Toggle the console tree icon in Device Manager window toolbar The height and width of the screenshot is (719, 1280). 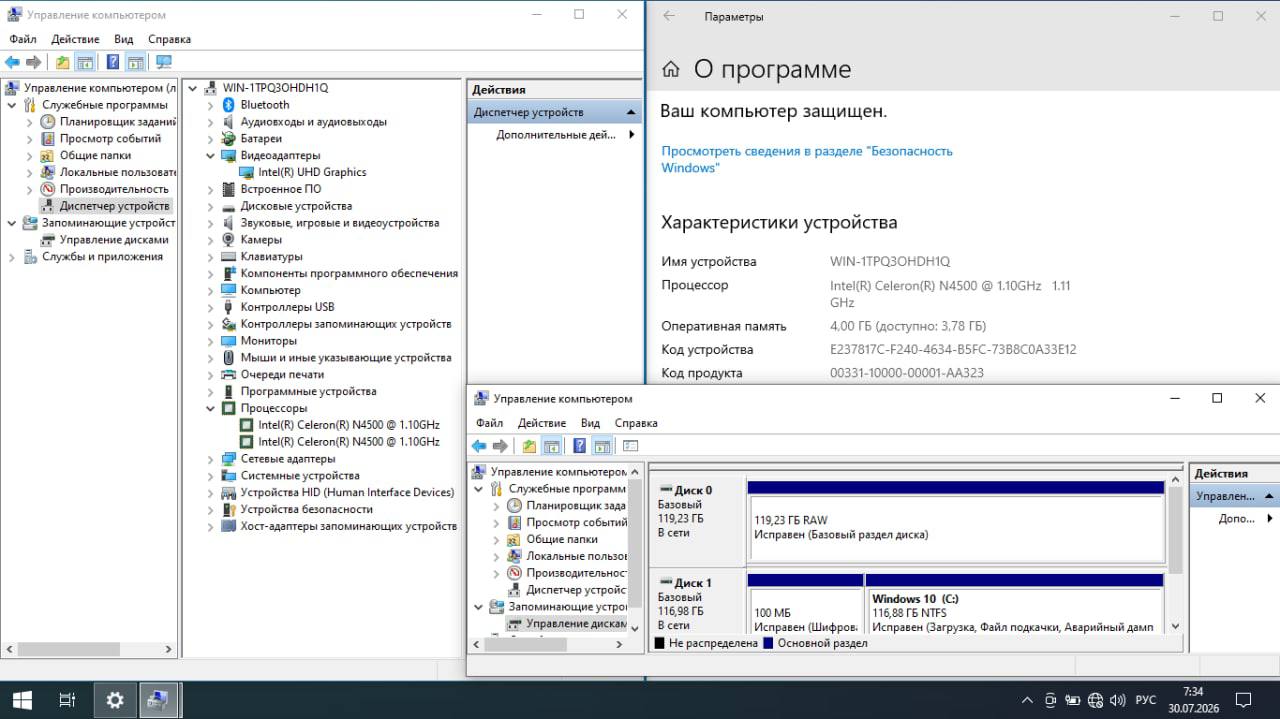[85, 62]
